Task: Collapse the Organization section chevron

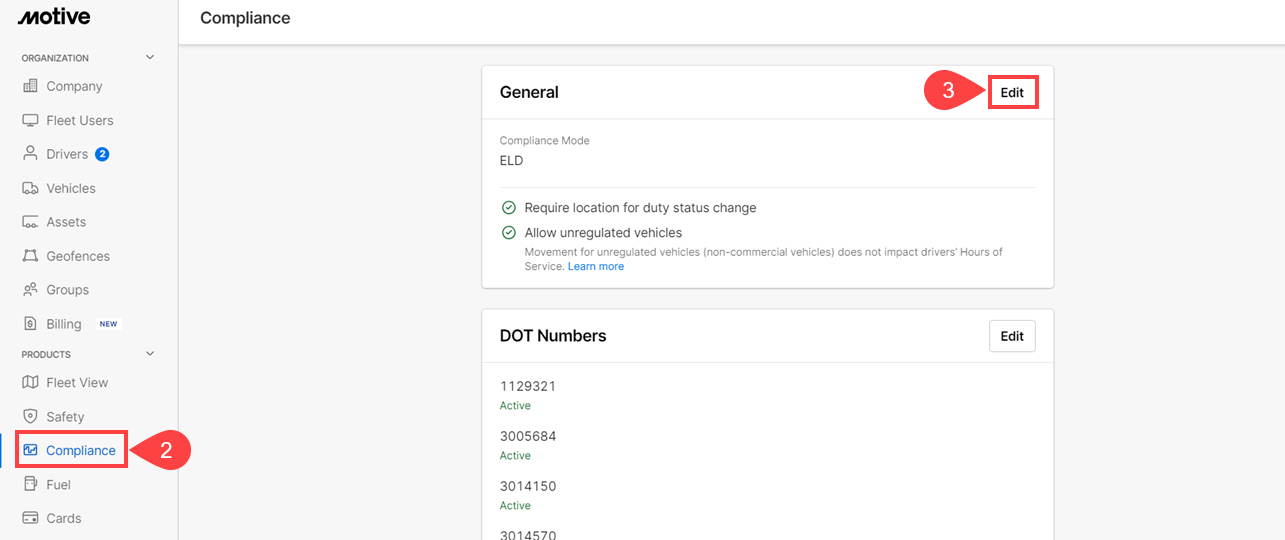Action: click(150, 58)
